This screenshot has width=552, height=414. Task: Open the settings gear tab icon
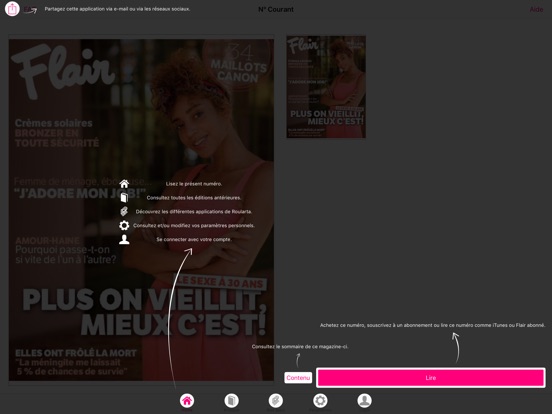[320, 401]
